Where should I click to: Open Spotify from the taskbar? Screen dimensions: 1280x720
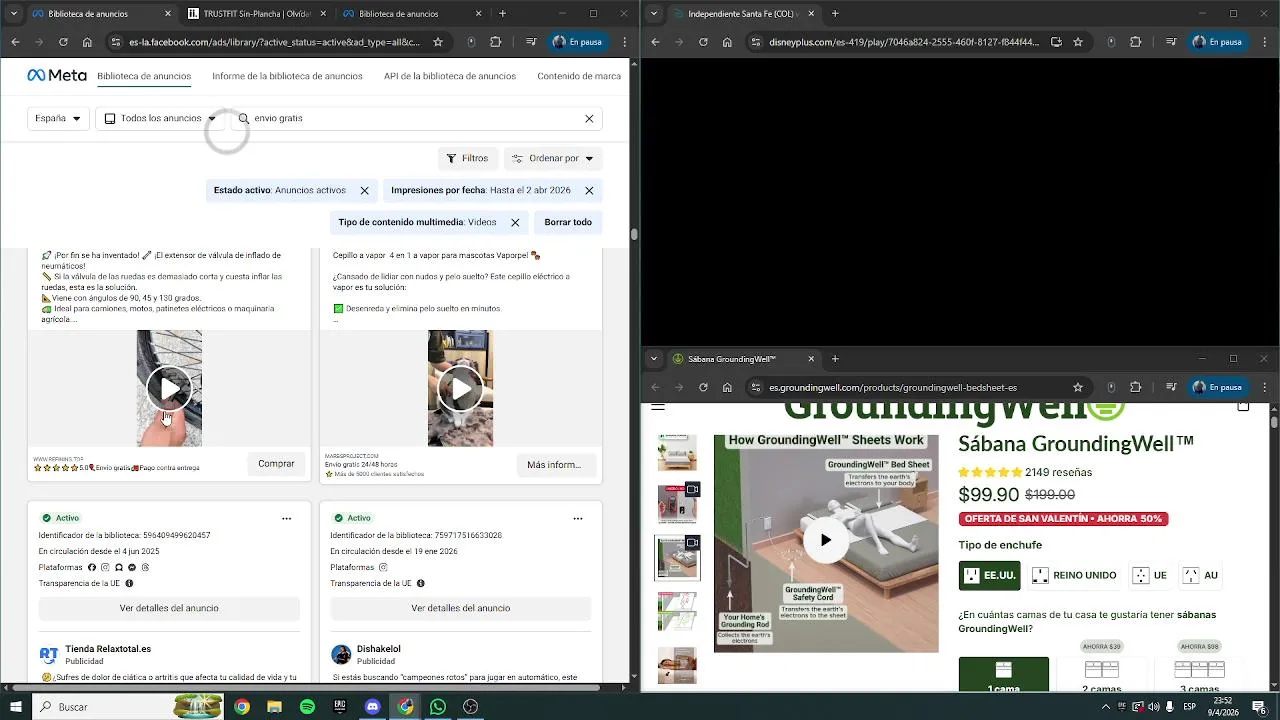pos(307,707)
